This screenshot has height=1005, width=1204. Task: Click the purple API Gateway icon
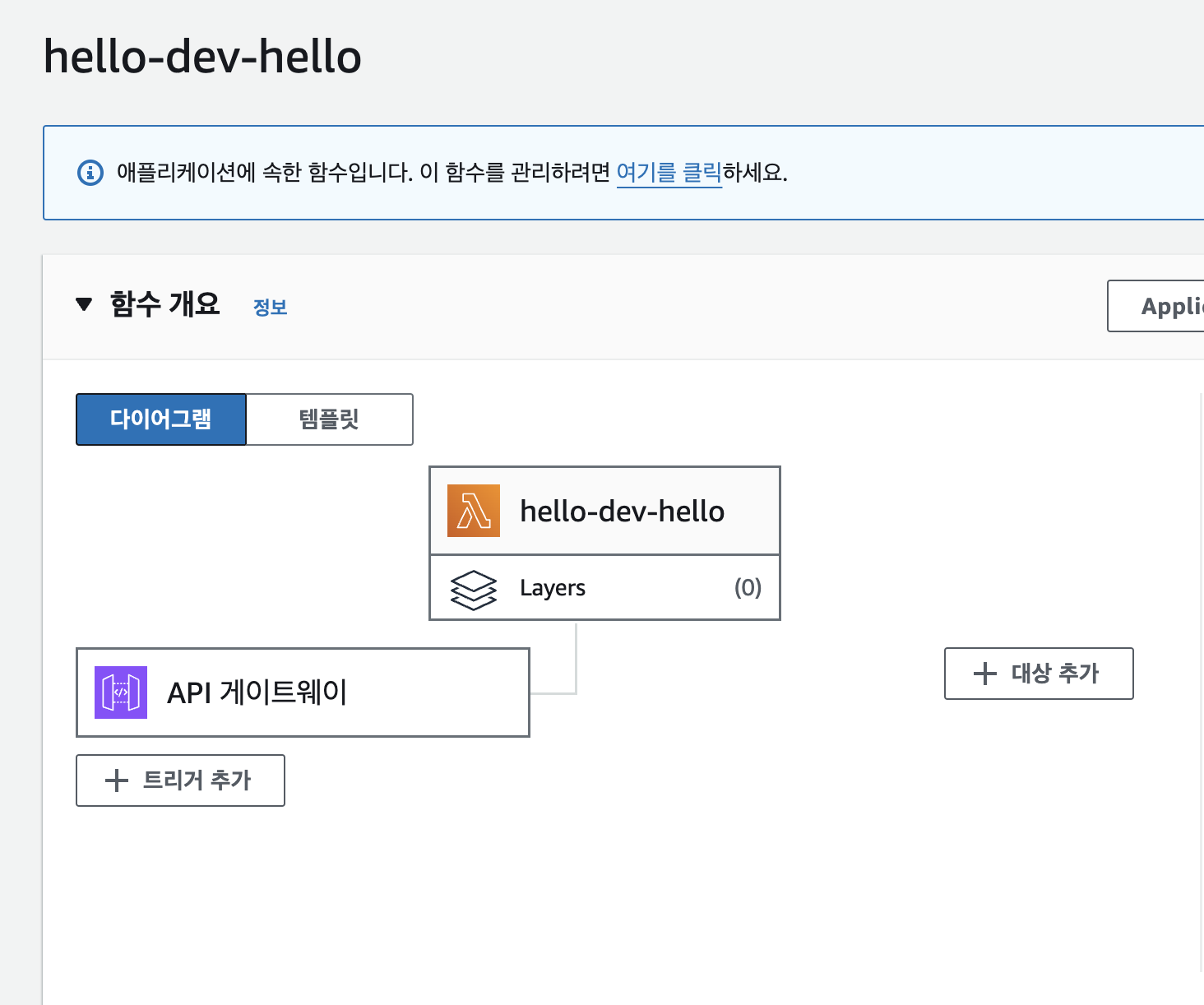pyautogui.click(x=121, y=692)
